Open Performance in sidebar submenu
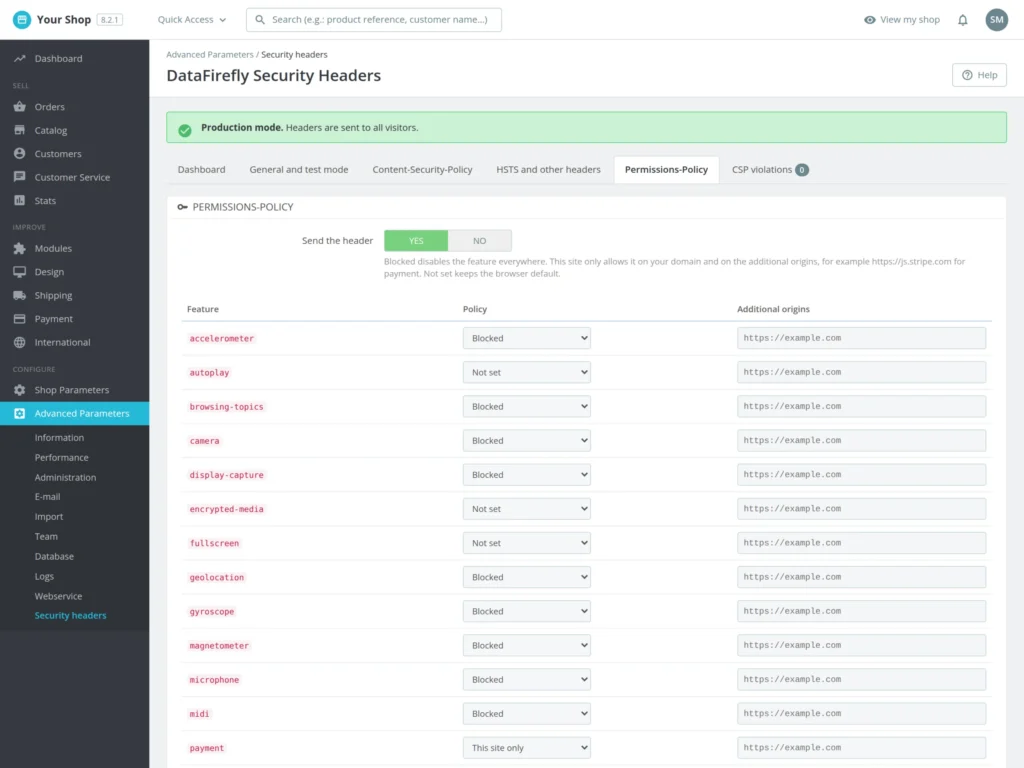 [x=61, y=458]
